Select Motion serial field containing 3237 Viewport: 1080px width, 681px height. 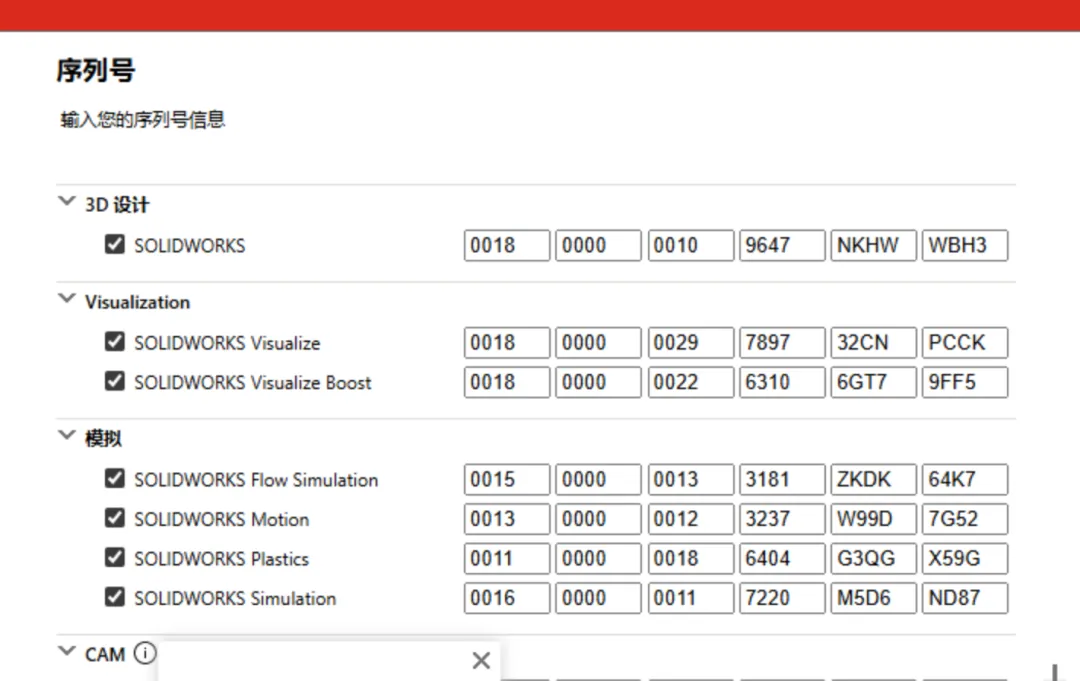(782, 518)
